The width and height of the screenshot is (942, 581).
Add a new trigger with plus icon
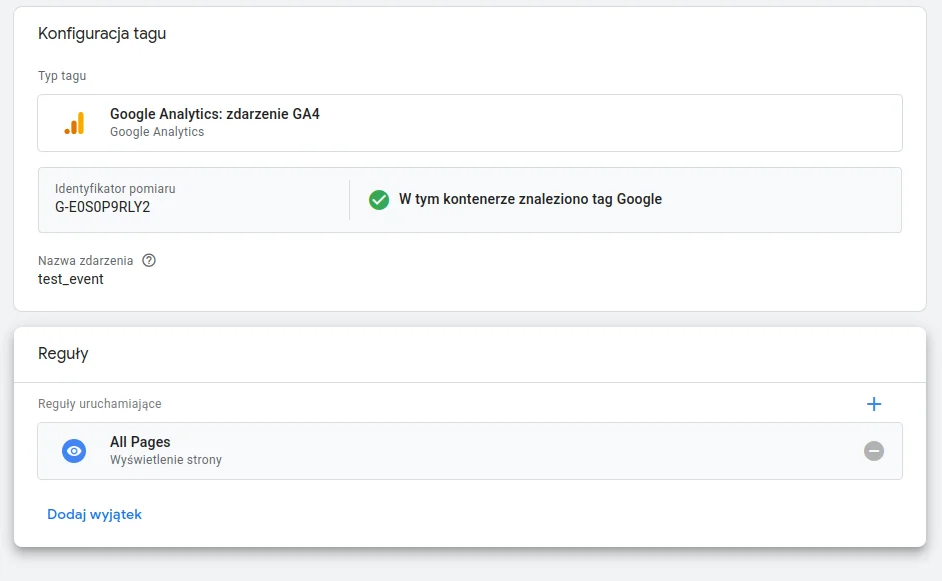874,404
